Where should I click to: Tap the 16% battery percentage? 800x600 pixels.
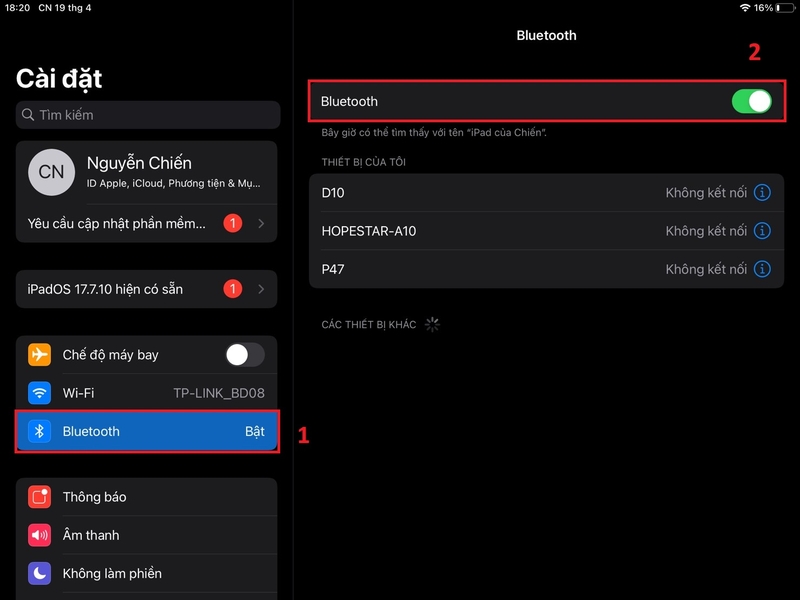pyautogui.click(x=763, y=8)
